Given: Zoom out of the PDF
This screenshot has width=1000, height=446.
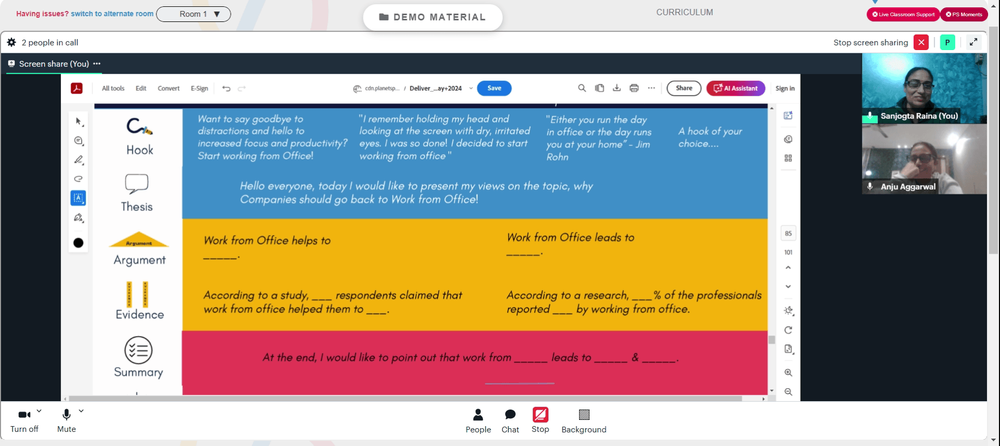Looking at the screenshot, I should 788,392.
